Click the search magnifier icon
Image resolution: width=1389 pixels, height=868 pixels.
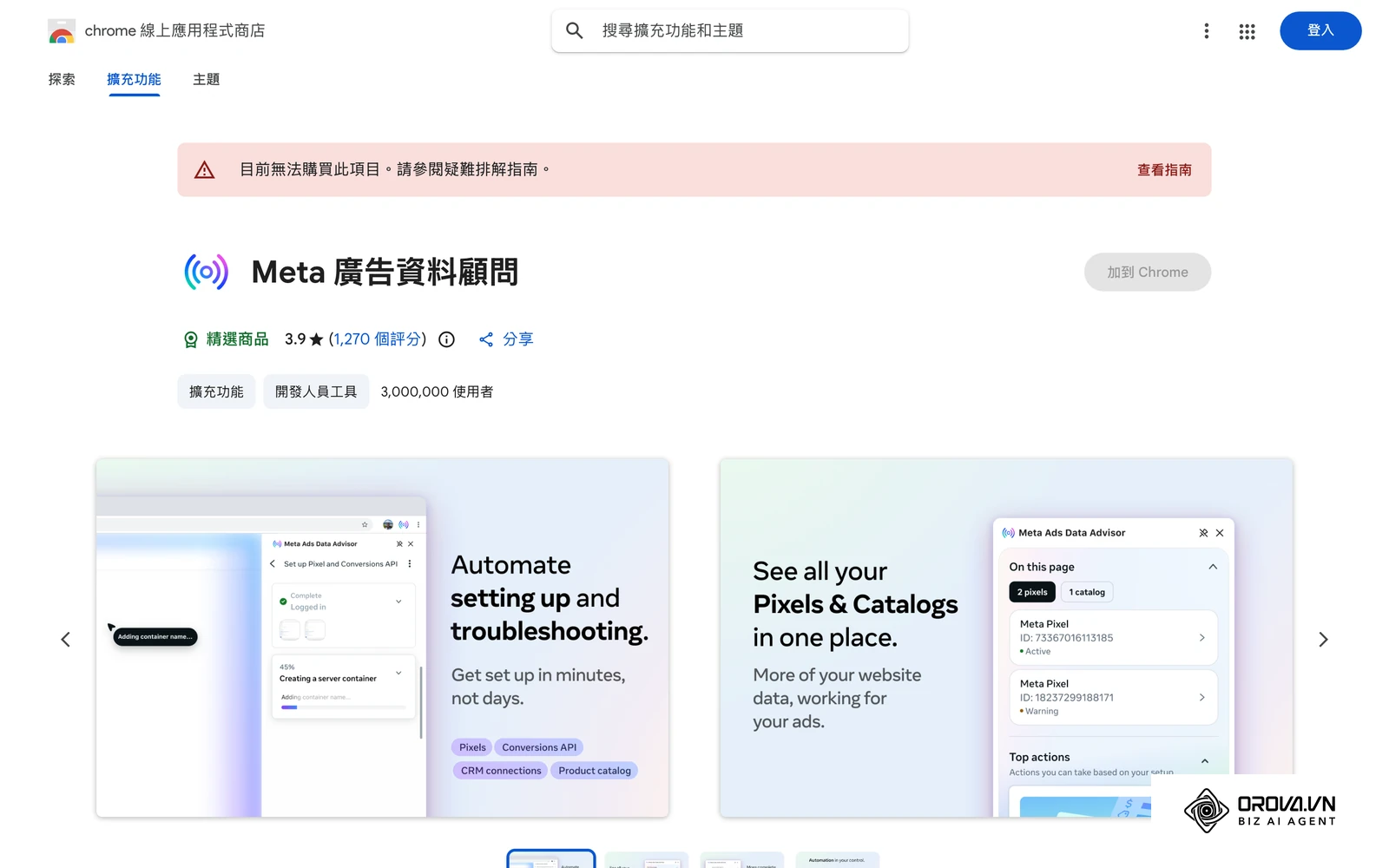574,30
